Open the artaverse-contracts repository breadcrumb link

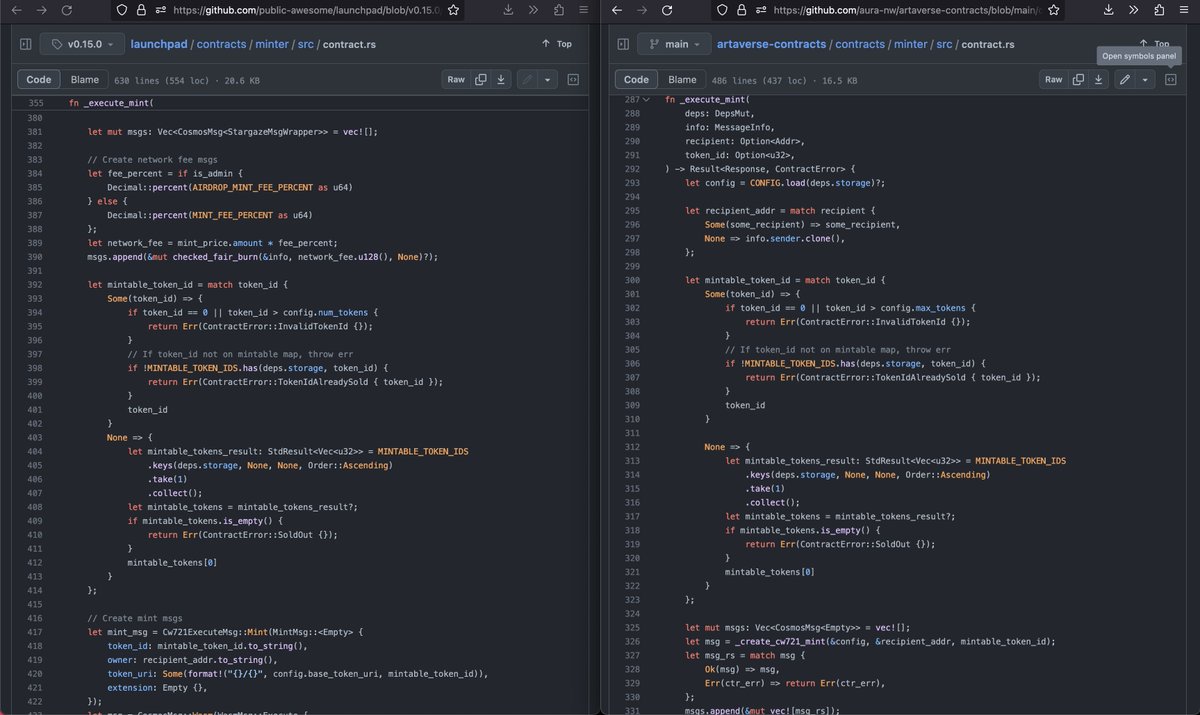coord(771,44)
